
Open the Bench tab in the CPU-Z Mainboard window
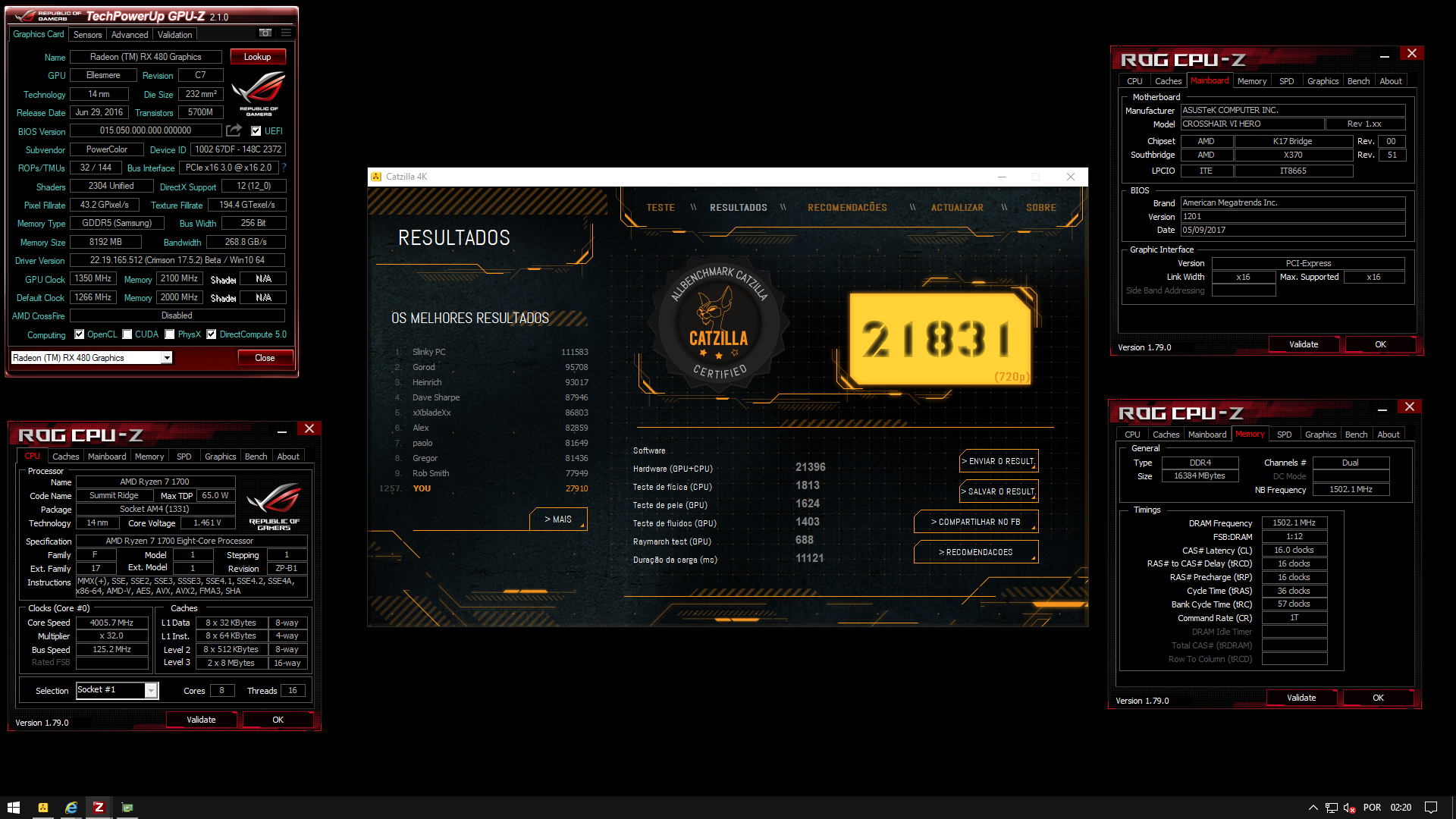point(1358,81)
